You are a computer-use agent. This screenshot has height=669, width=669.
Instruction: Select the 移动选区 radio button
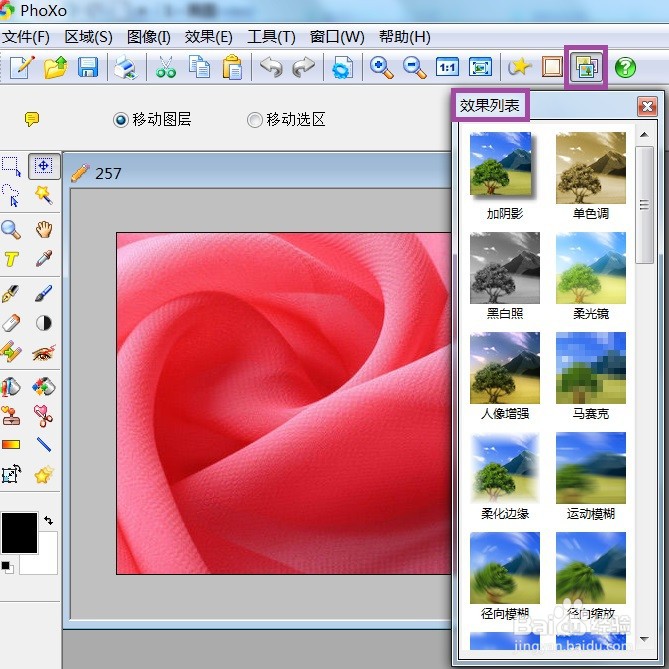click(255, 120)
